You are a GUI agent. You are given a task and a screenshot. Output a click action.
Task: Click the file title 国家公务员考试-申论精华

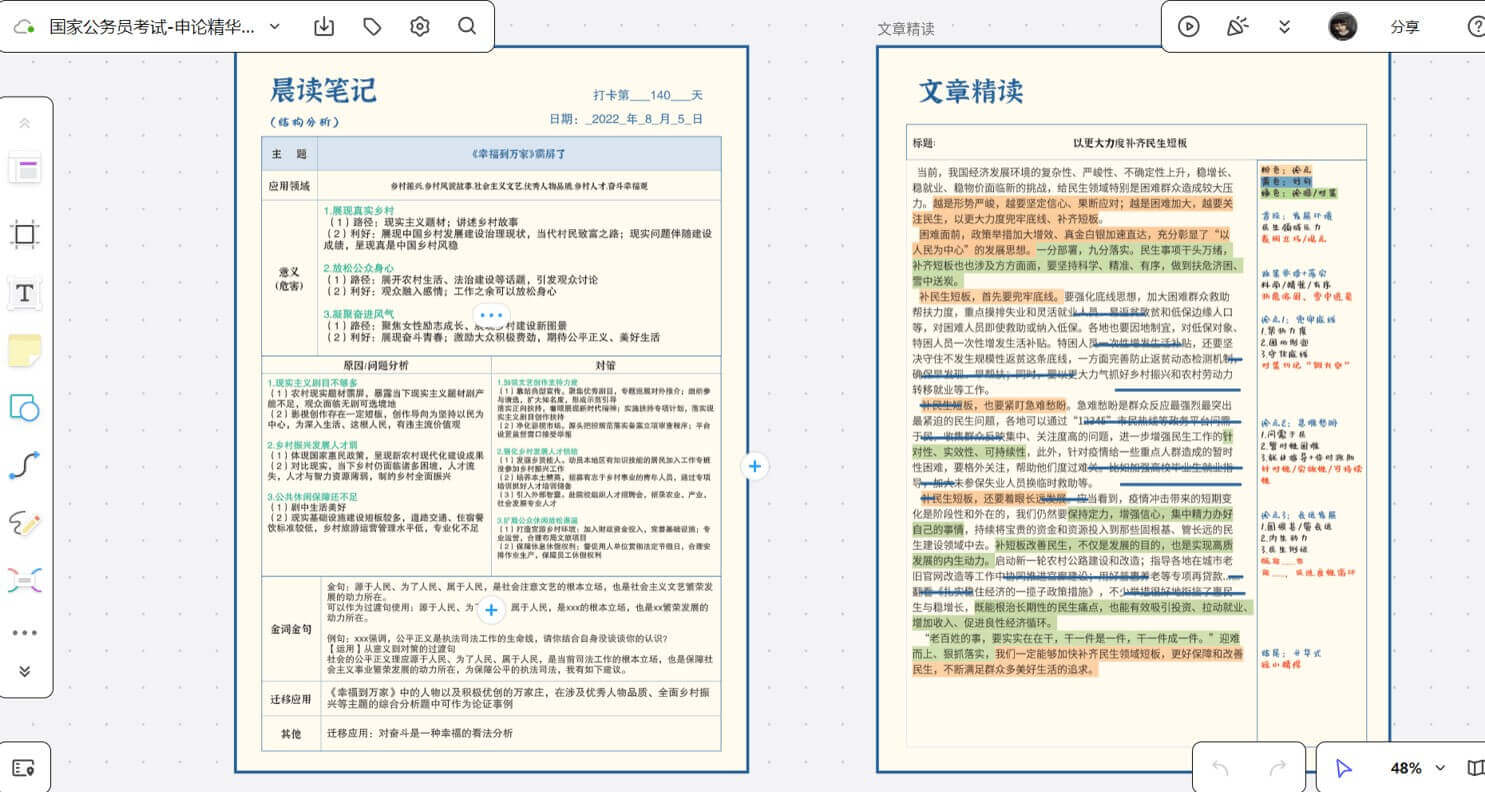150,27
